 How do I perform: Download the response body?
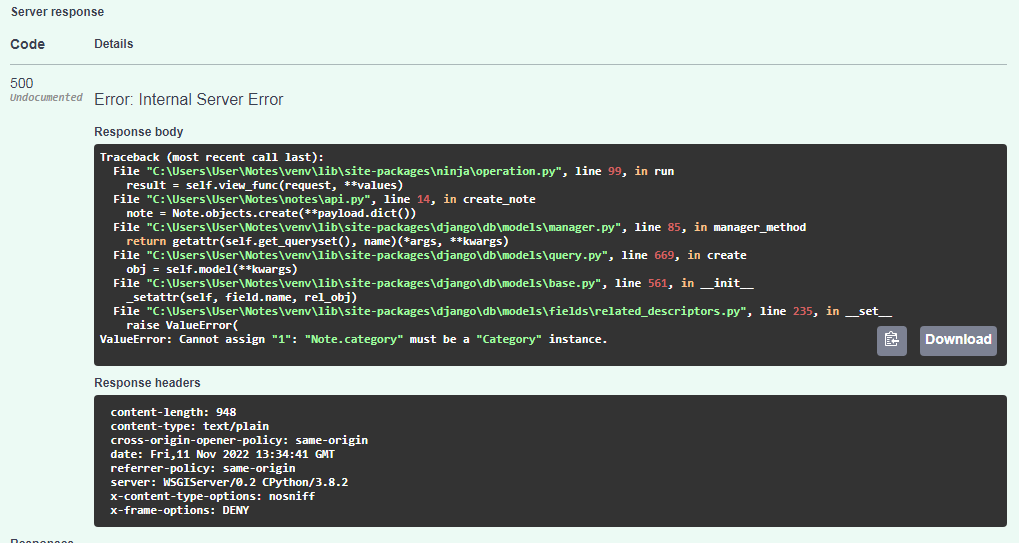pyautogui.click(x=958, y=340)
